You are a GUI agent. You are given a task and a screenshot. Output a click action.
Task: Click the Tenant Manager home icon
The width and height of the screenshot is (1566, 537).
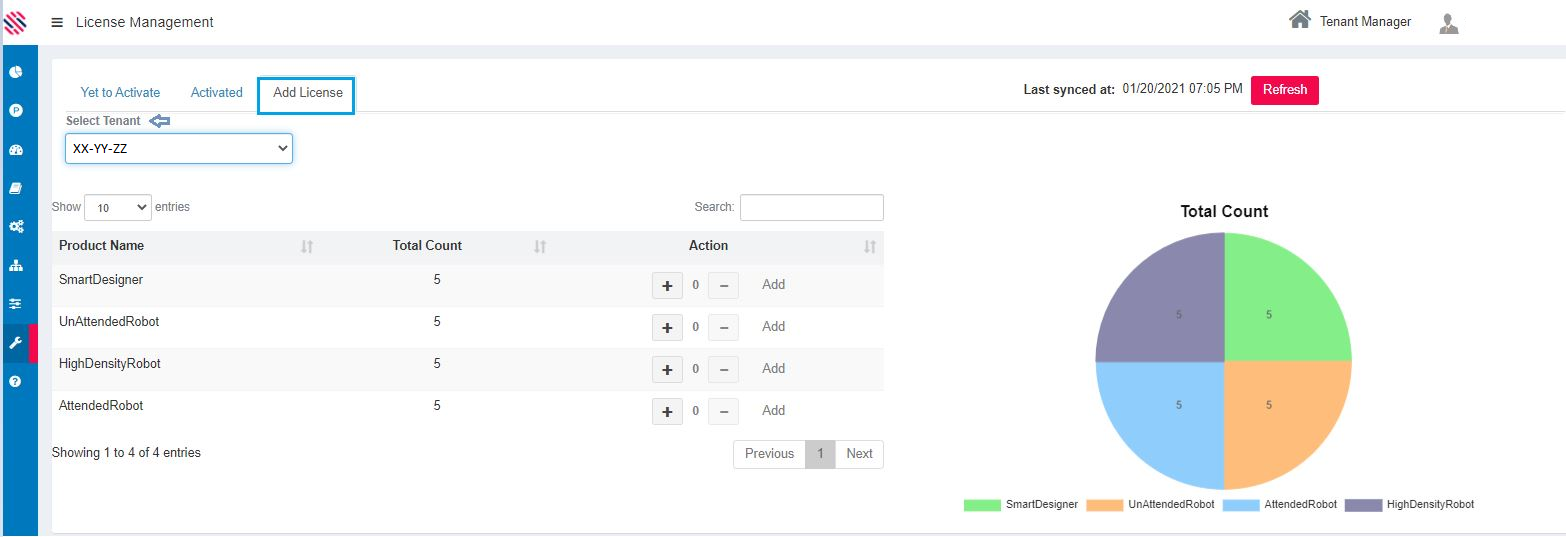pos(1299,20)
